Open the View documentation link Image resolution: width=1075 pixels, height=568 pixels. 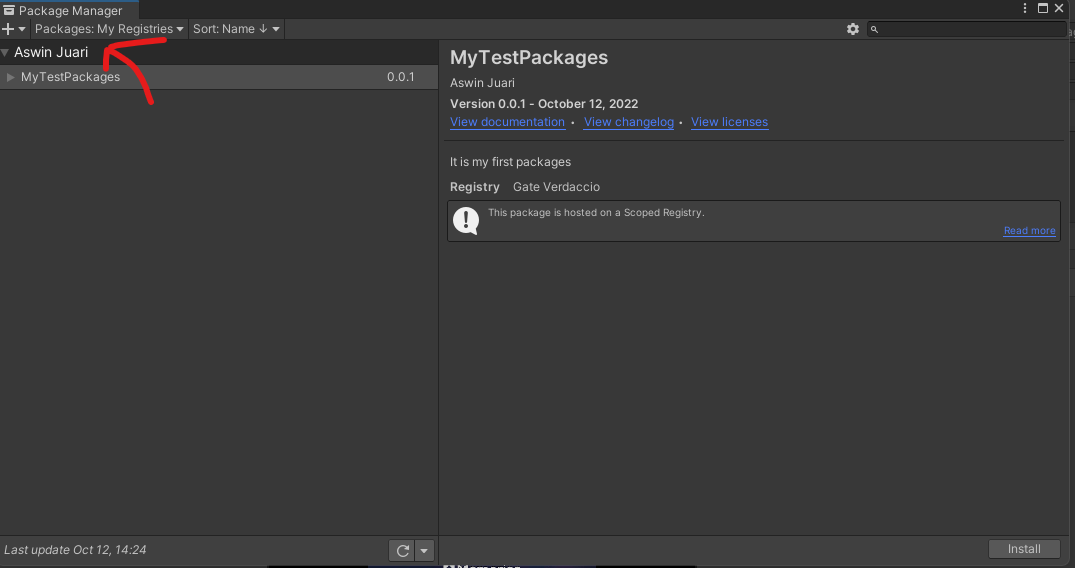pos(507,122)
